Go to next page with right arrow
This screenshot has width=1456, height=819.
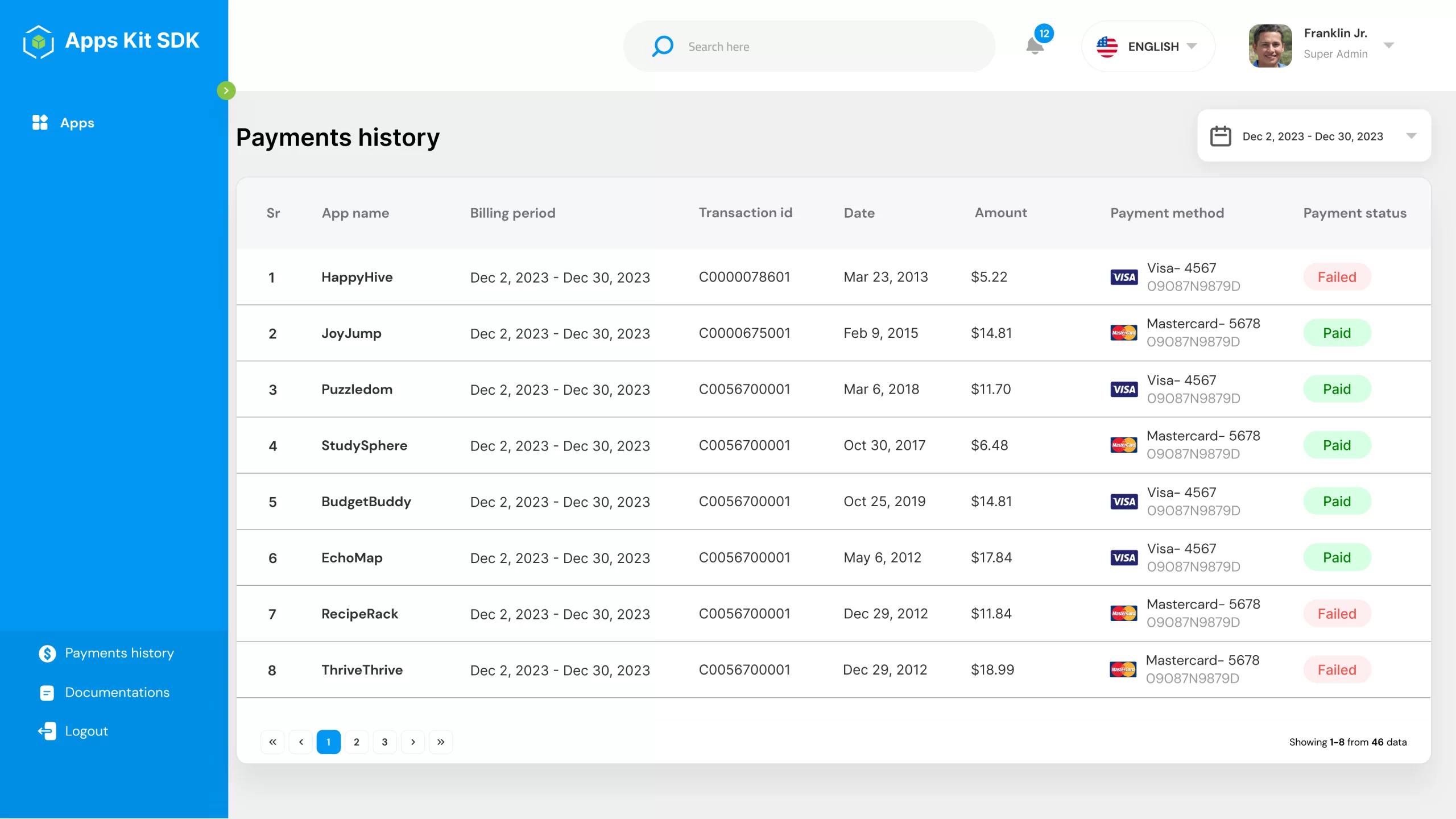(413, 742)
